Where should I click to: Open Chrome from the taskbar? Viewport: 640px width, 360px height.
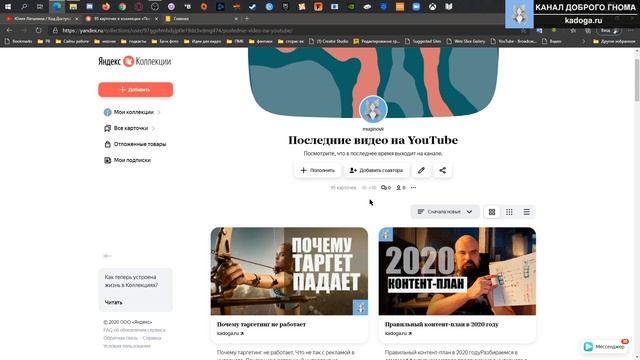tap(122, 7)
